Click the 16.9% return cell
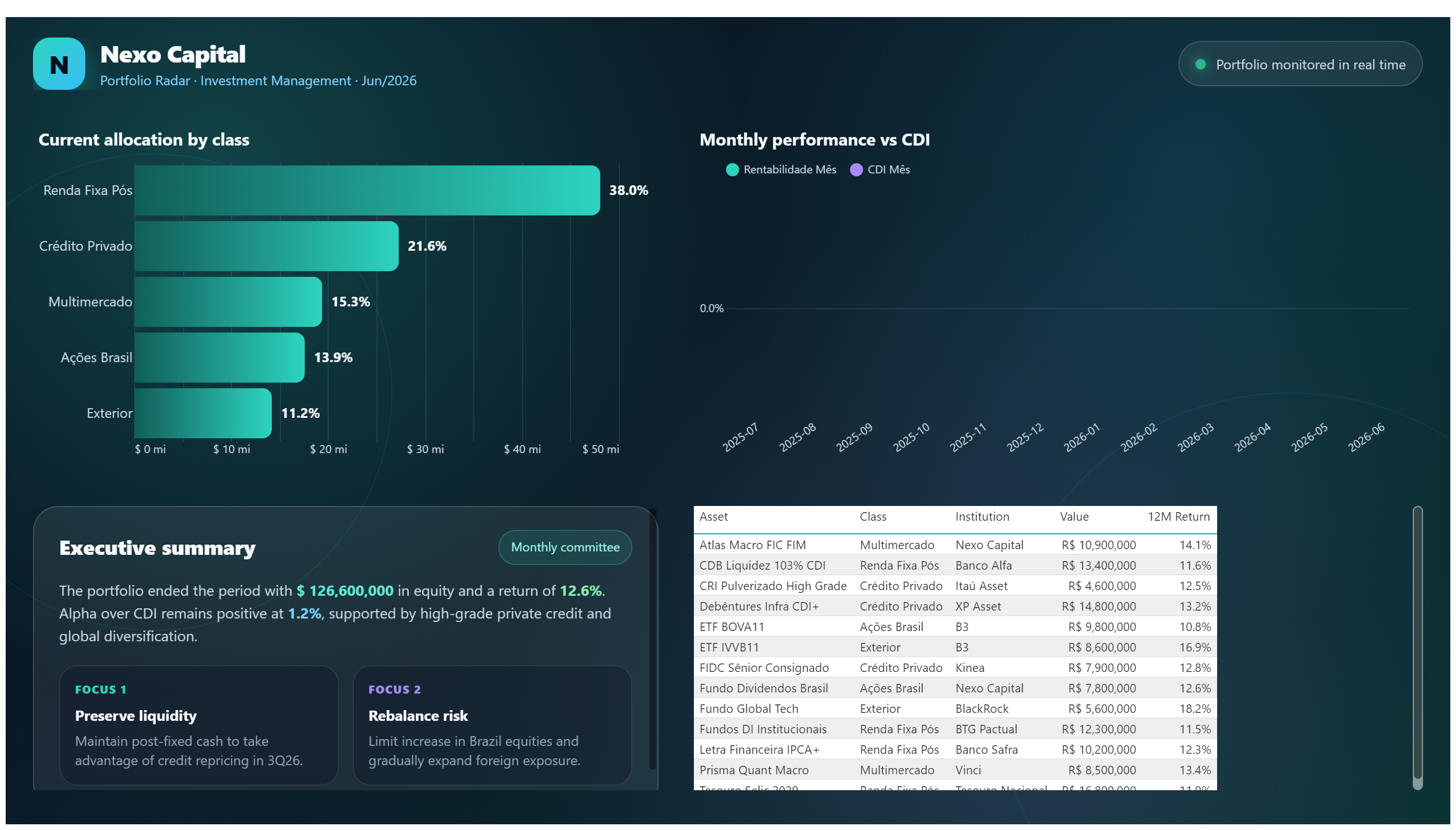The height and width of the screenshot is (830, 1456). [x=1194, y=648]
